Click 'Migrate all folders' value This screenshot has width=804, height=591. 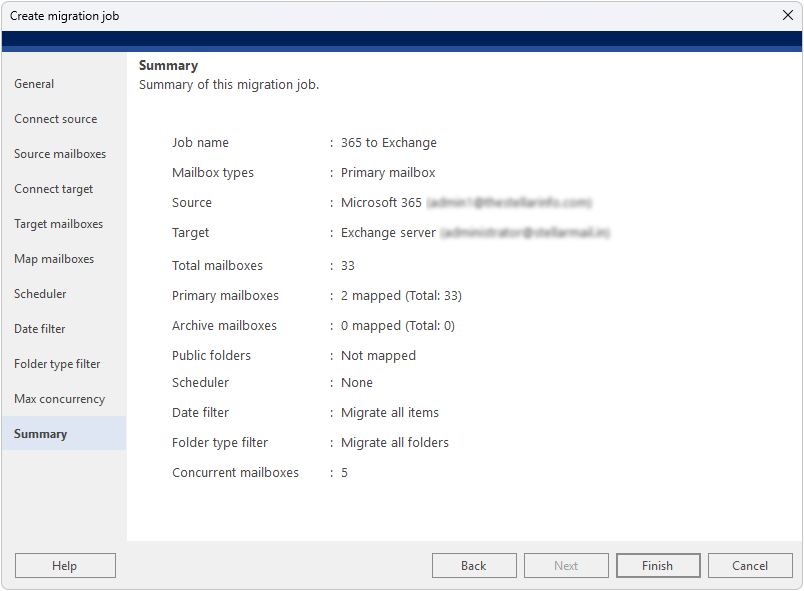click(395, 442)
